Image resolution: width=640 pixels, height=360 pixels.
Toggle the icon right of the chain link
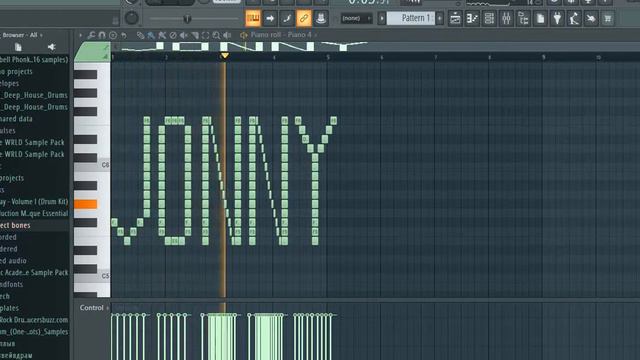point(321,18)
